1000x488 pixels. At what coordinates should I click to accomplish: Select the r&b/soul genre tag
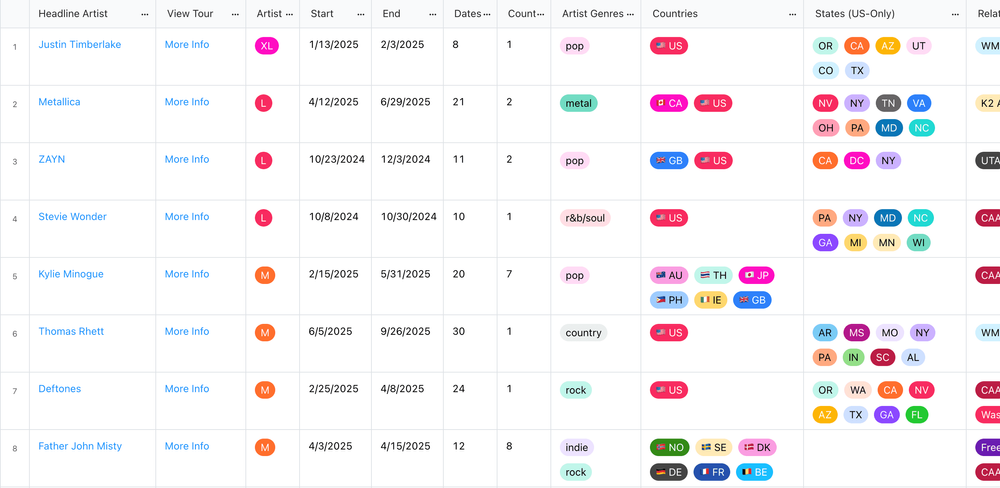pyautogui.click(x=585, y=218)
